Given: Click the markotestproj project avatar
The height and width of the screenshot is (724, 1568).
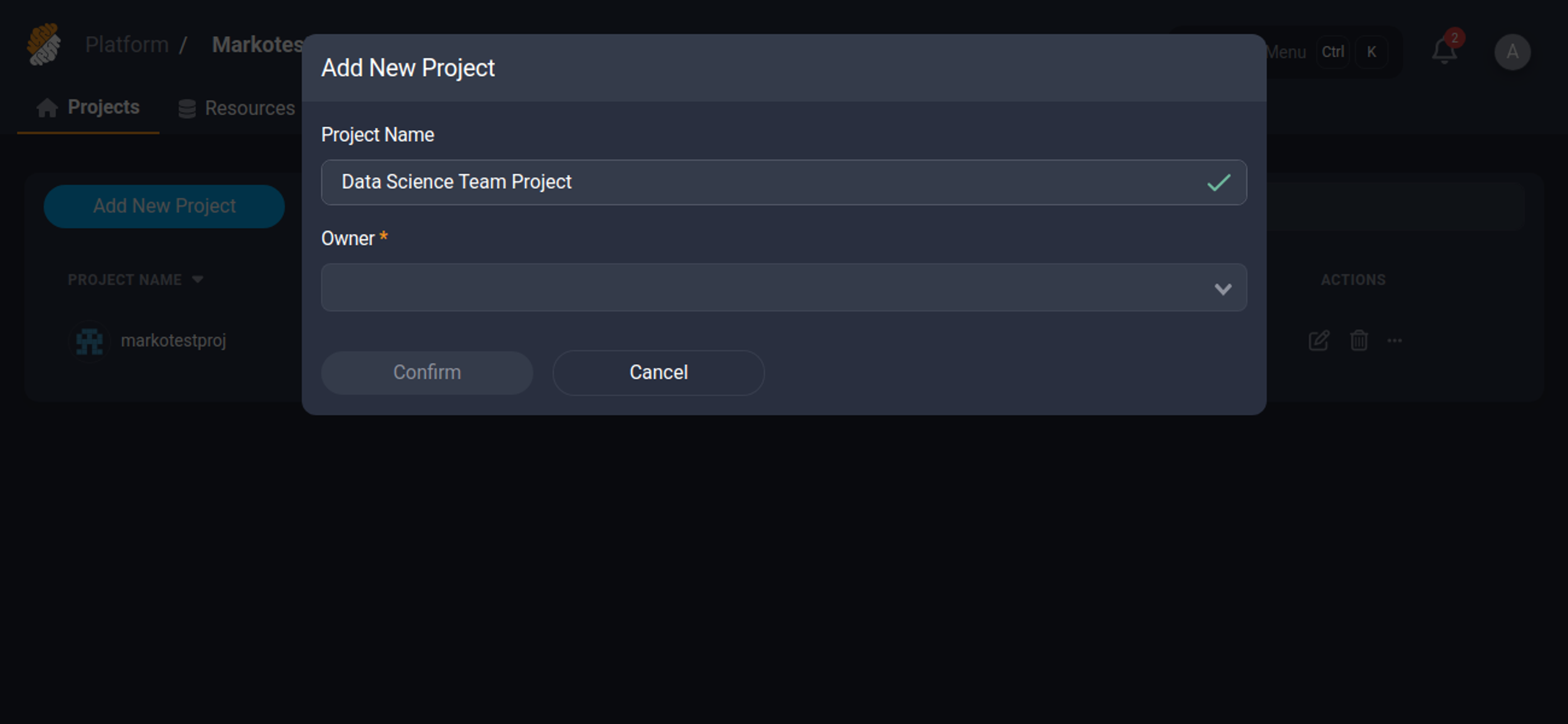Looking at the screenshot, I should (x=90, y=341).
